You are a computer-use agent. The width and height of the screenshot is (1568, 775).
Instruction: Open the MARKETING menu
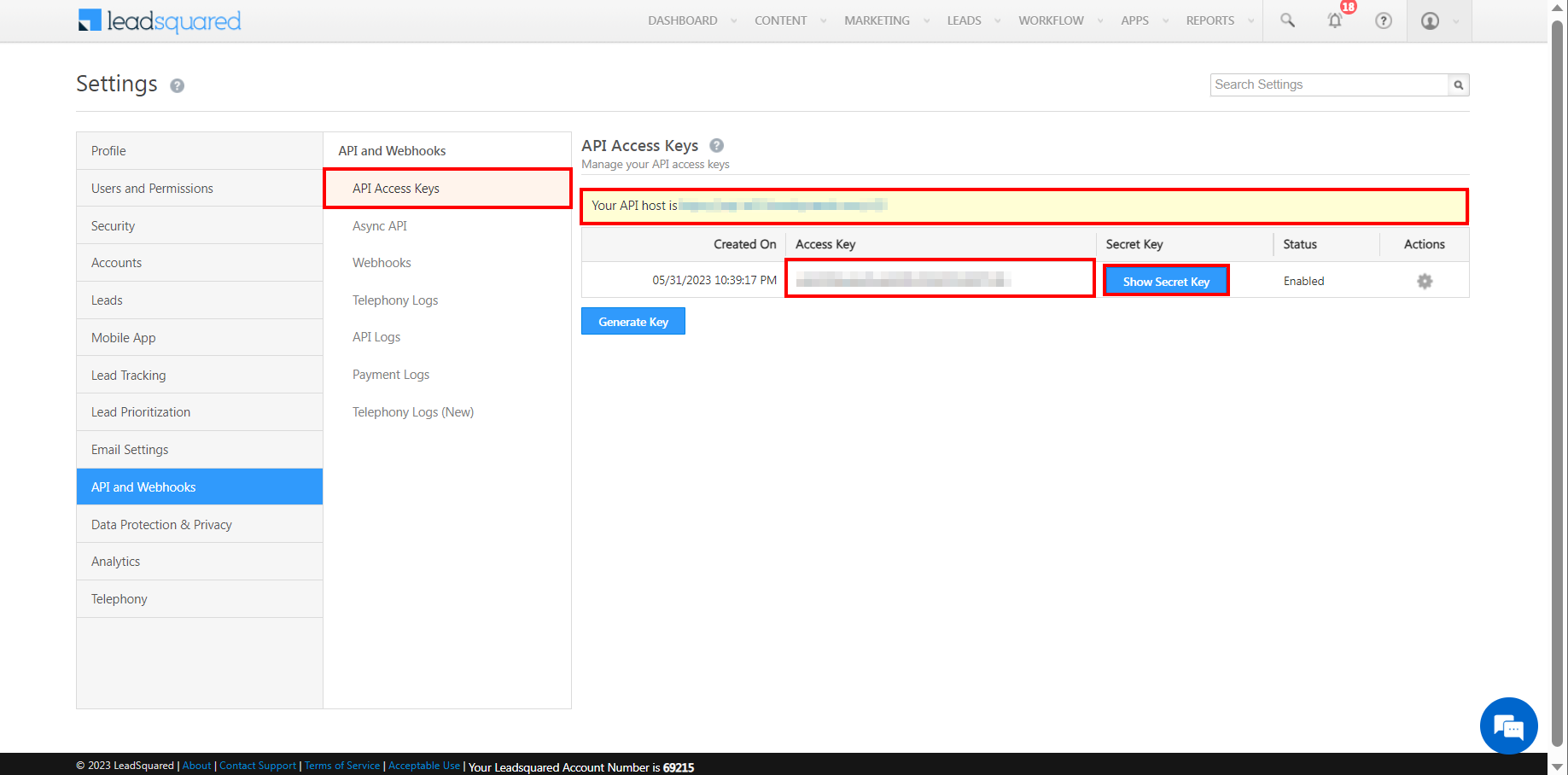pos(877,20)
